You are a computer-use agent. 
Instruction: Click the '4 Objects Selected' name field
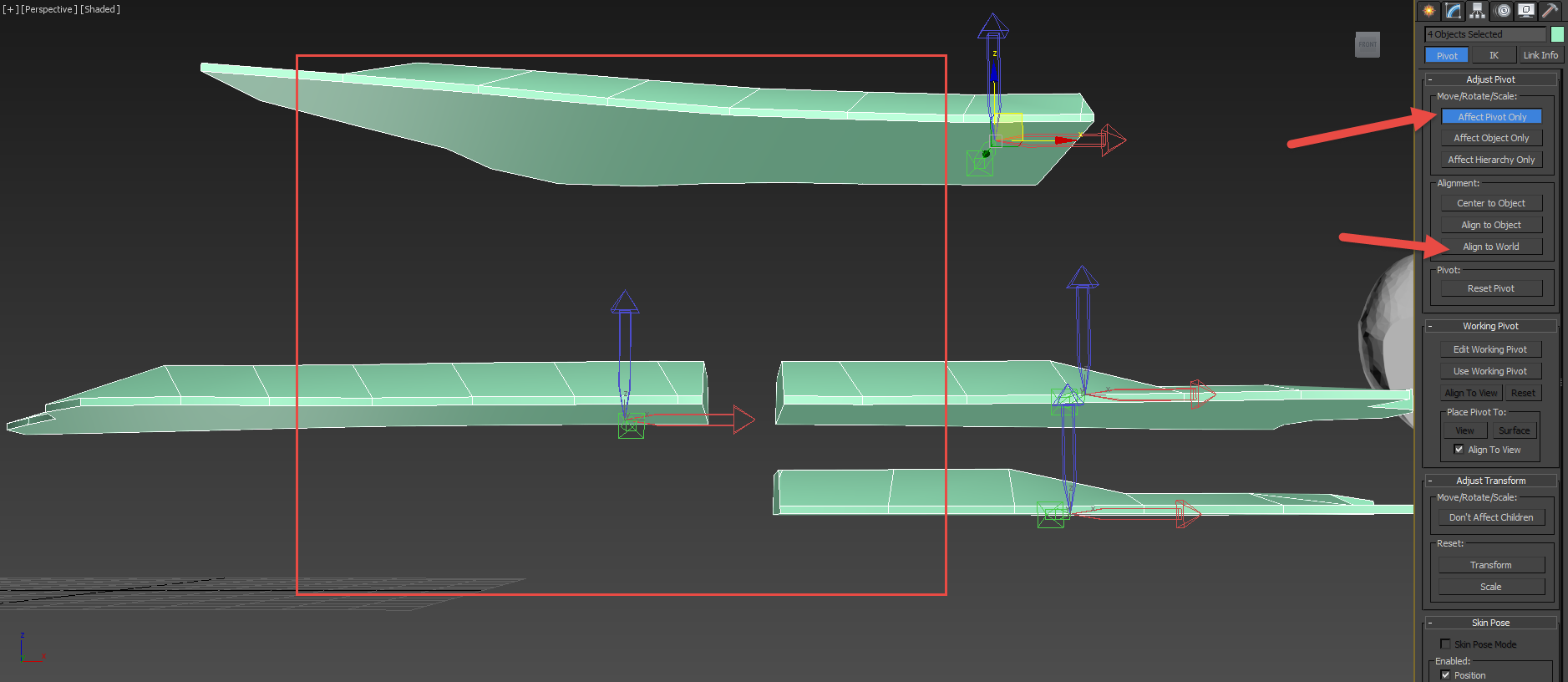coord(1485,34)
